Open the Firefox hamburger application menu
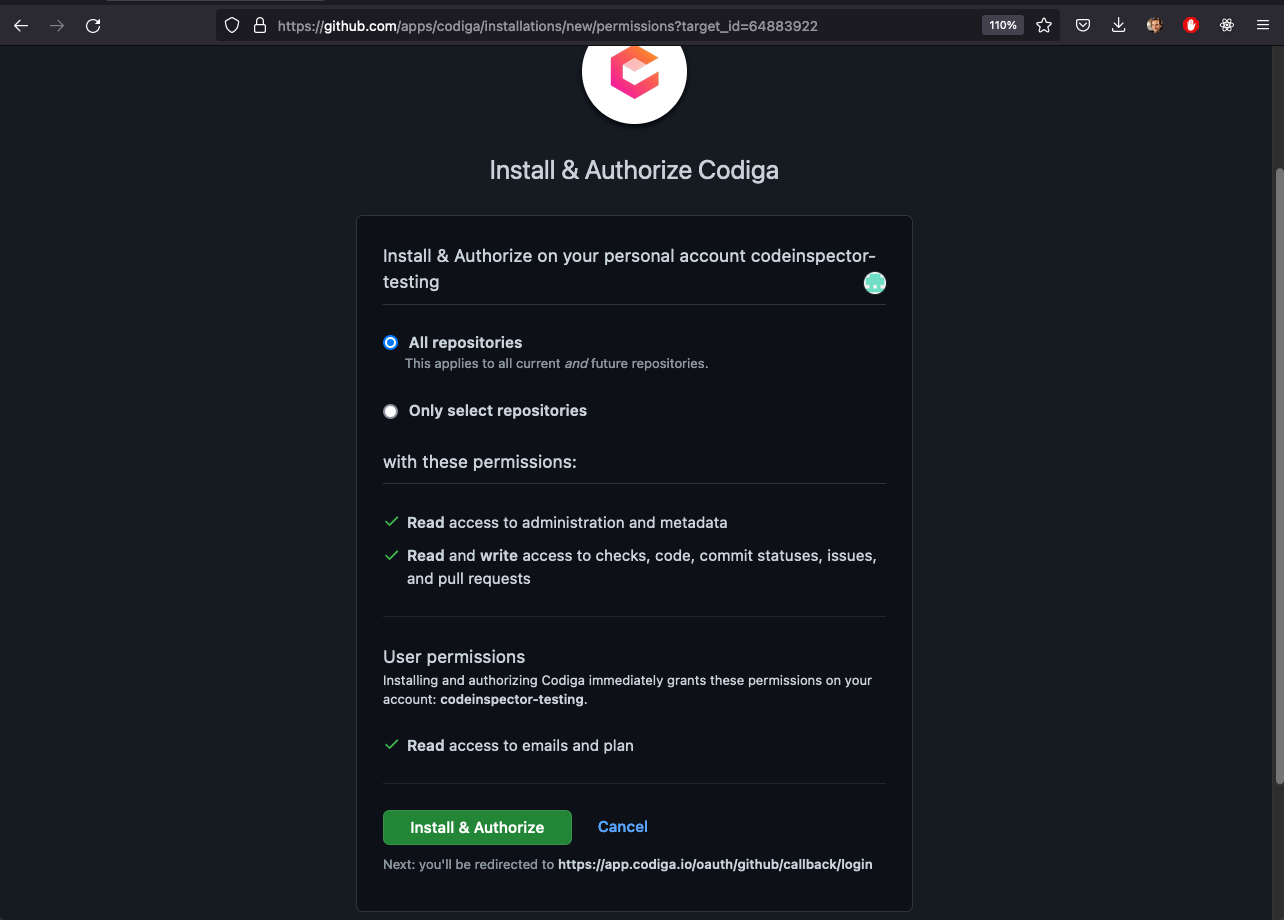 click(x=1263, y=26)
